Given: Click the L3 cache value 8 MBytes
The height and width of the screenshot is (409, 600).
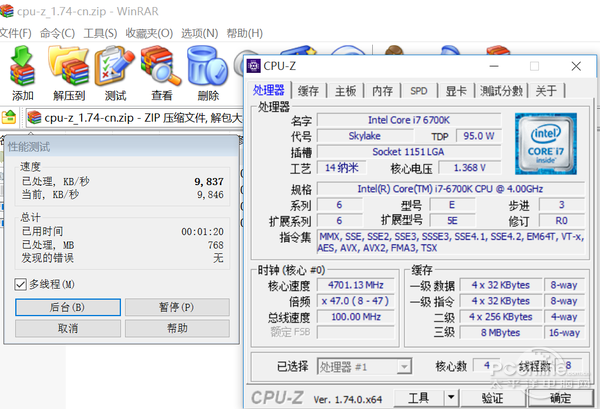Looking at the screenshot, I should [501, 333].
